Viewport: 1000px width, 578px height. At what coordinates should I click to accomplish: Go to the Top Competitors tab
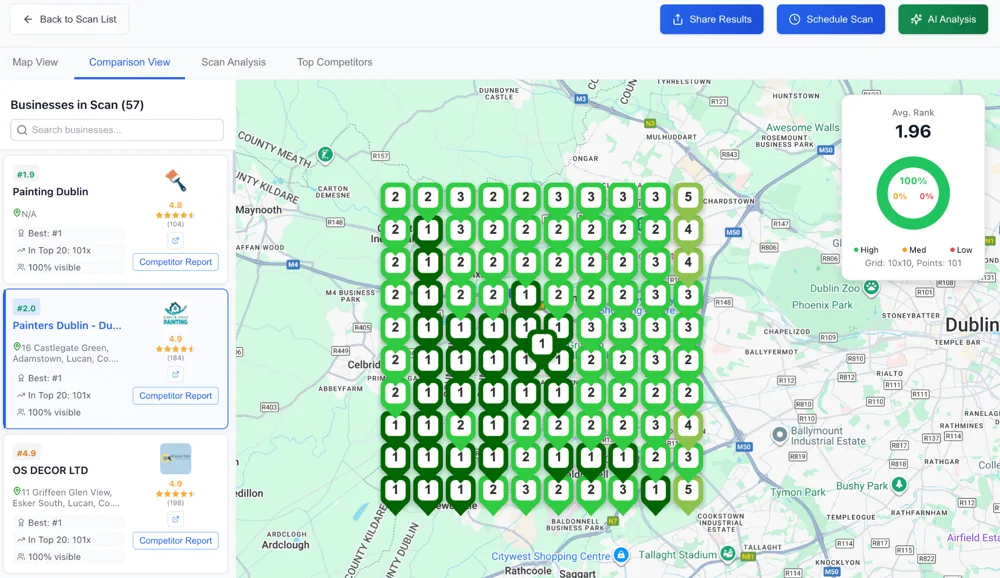[x=334, y=62]
